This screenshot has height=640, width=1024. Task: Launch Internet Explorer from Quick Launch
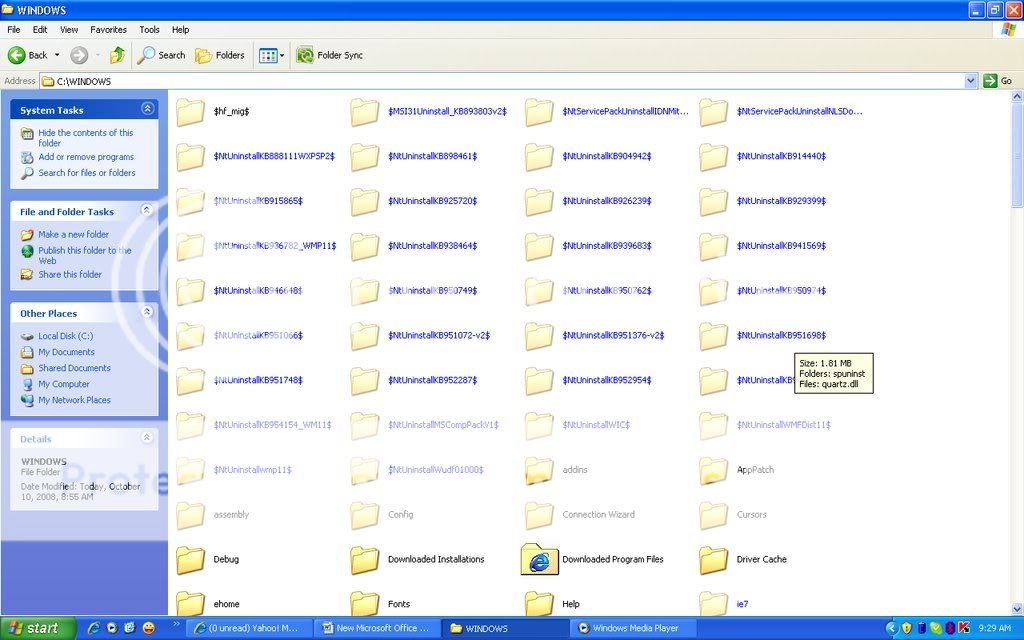93,628
